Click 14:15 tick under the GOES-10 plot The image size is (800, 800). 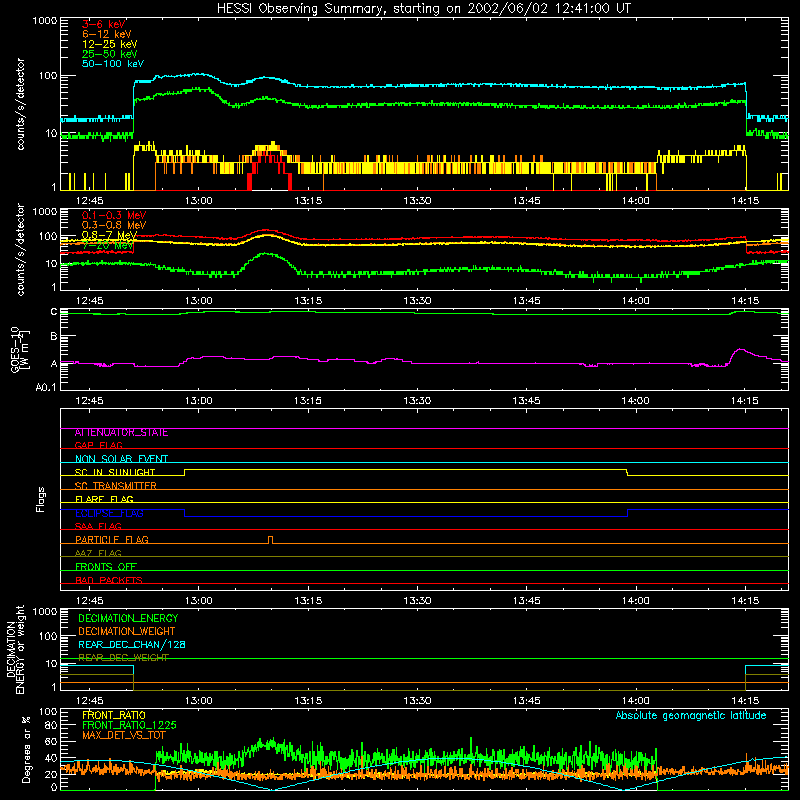[745, 401]
